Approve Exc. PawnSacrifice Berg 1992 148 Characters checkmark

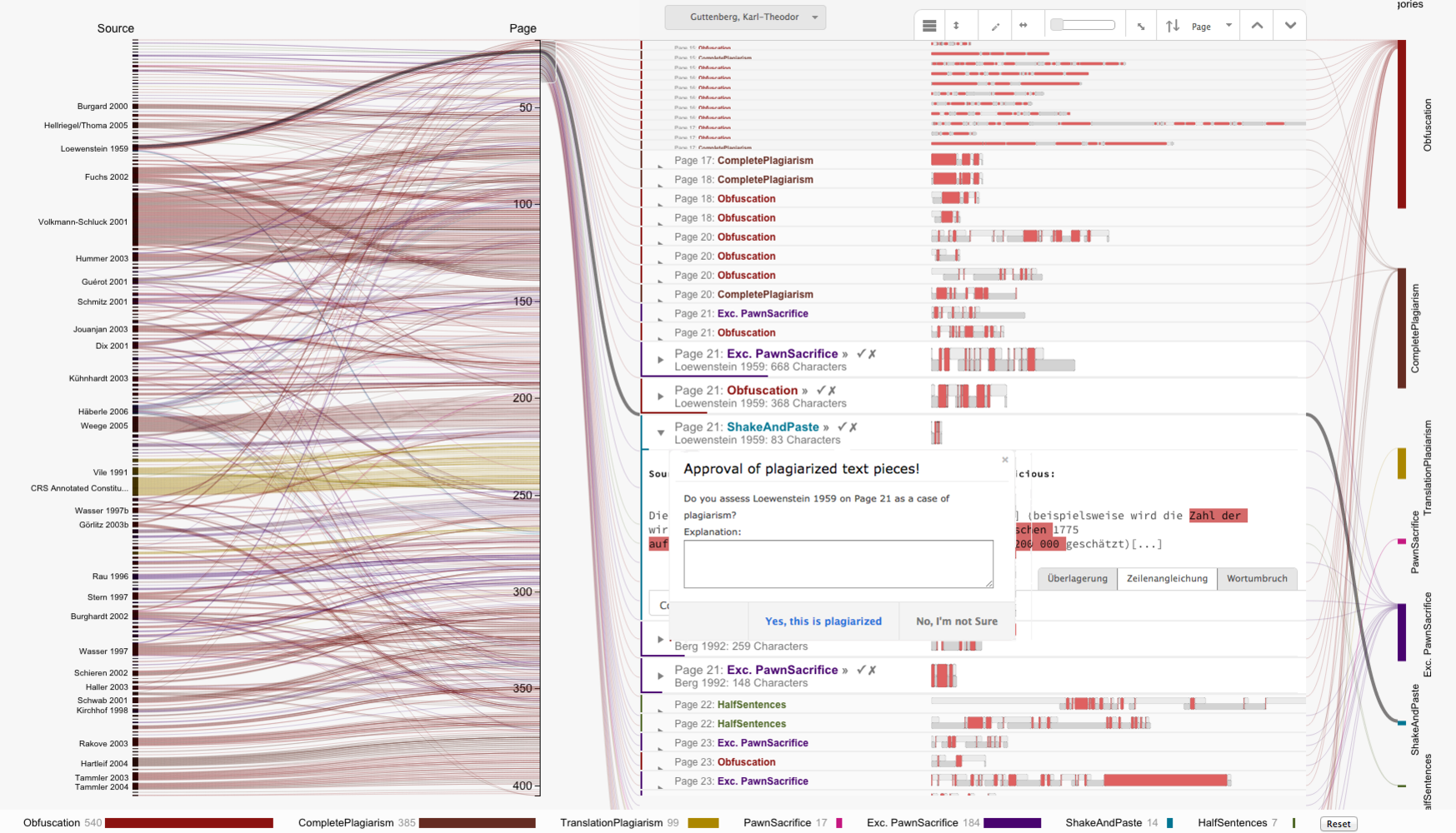(861, 670)
